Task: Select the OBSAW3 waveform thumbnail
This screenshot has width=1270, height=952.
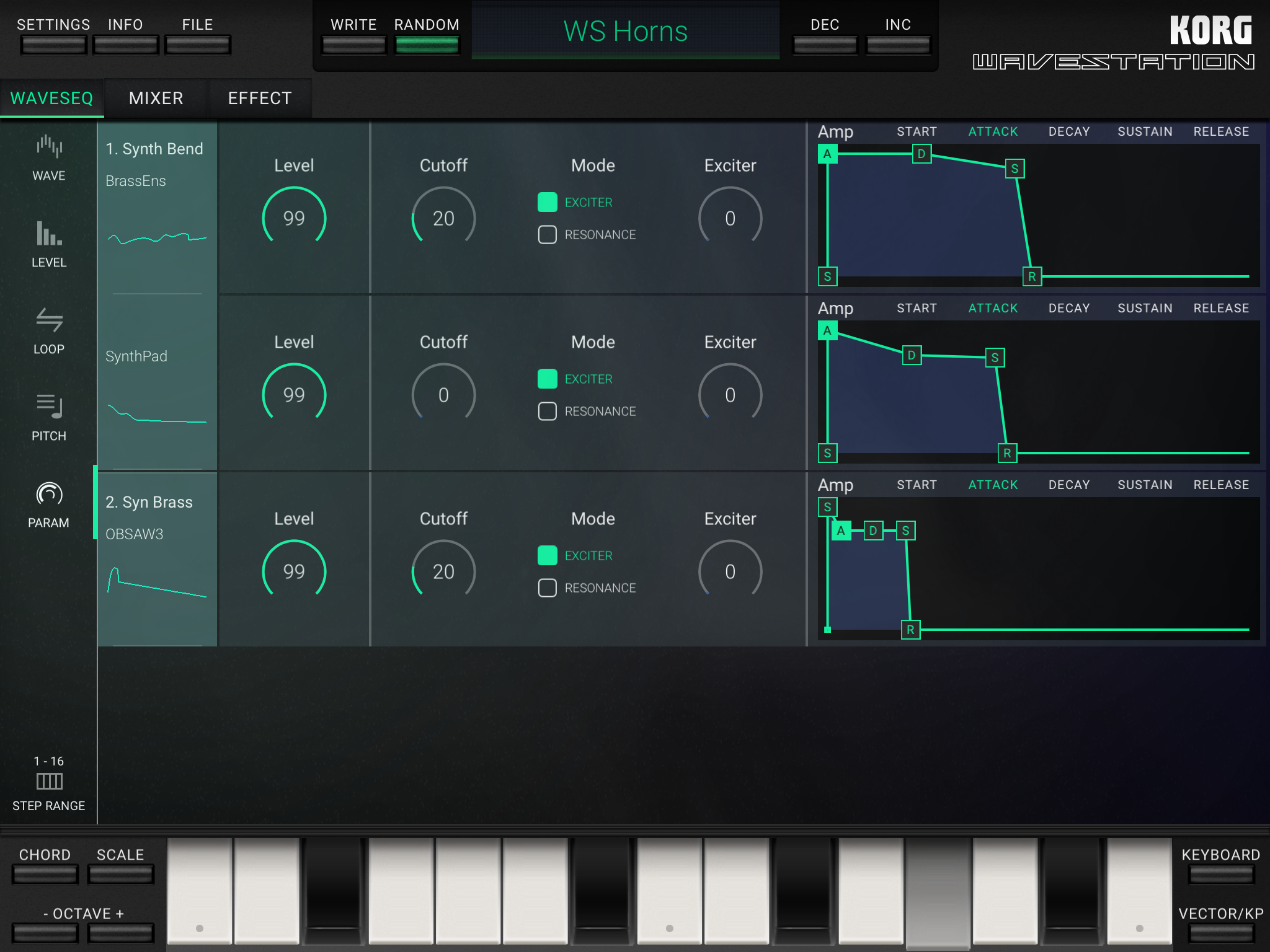Action: click(157, 581)
